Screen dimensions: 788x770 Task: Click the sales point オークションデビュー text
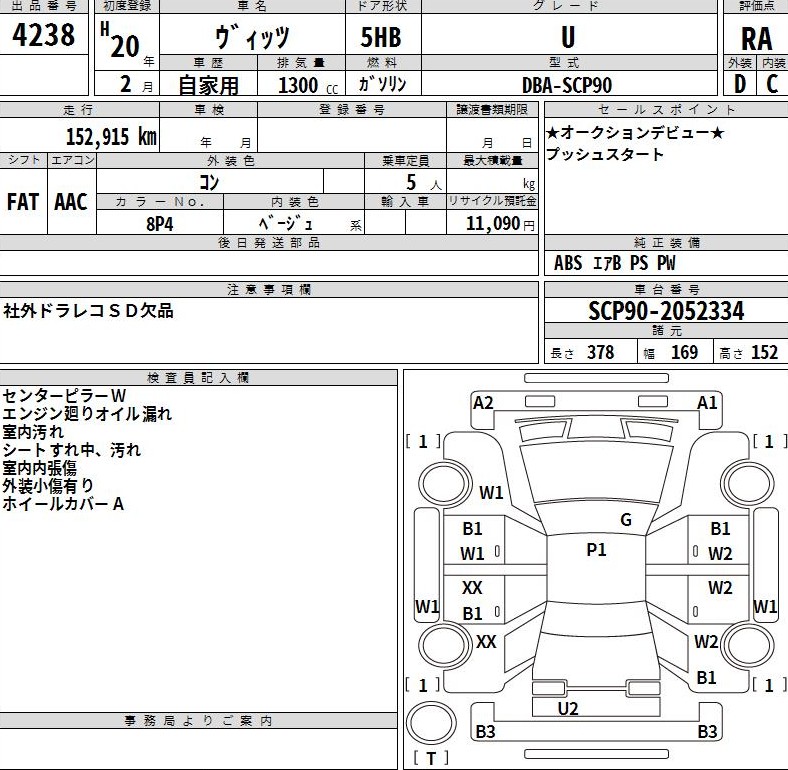coord(634,133)
